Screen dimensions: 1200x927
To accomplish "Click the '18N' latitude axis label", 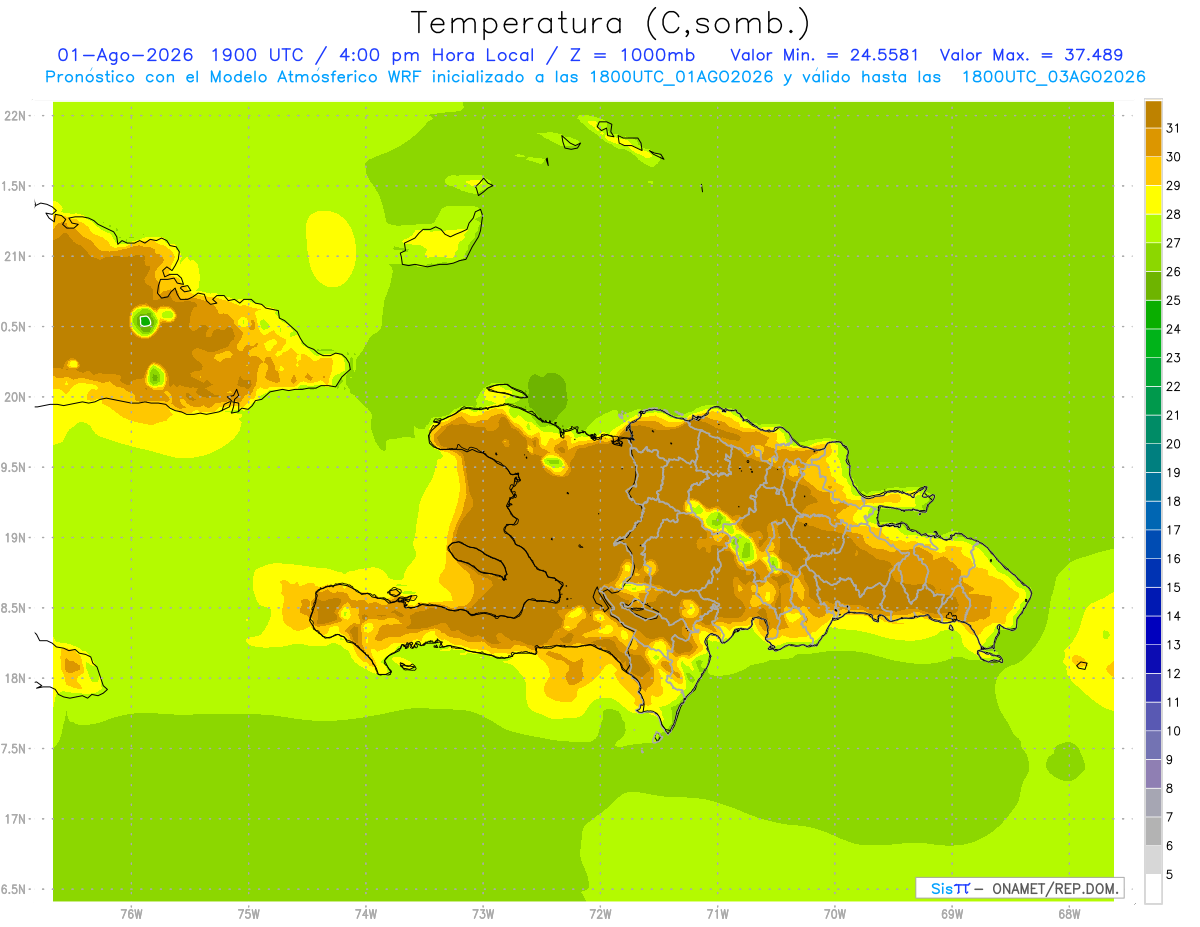I will [15, 679].
